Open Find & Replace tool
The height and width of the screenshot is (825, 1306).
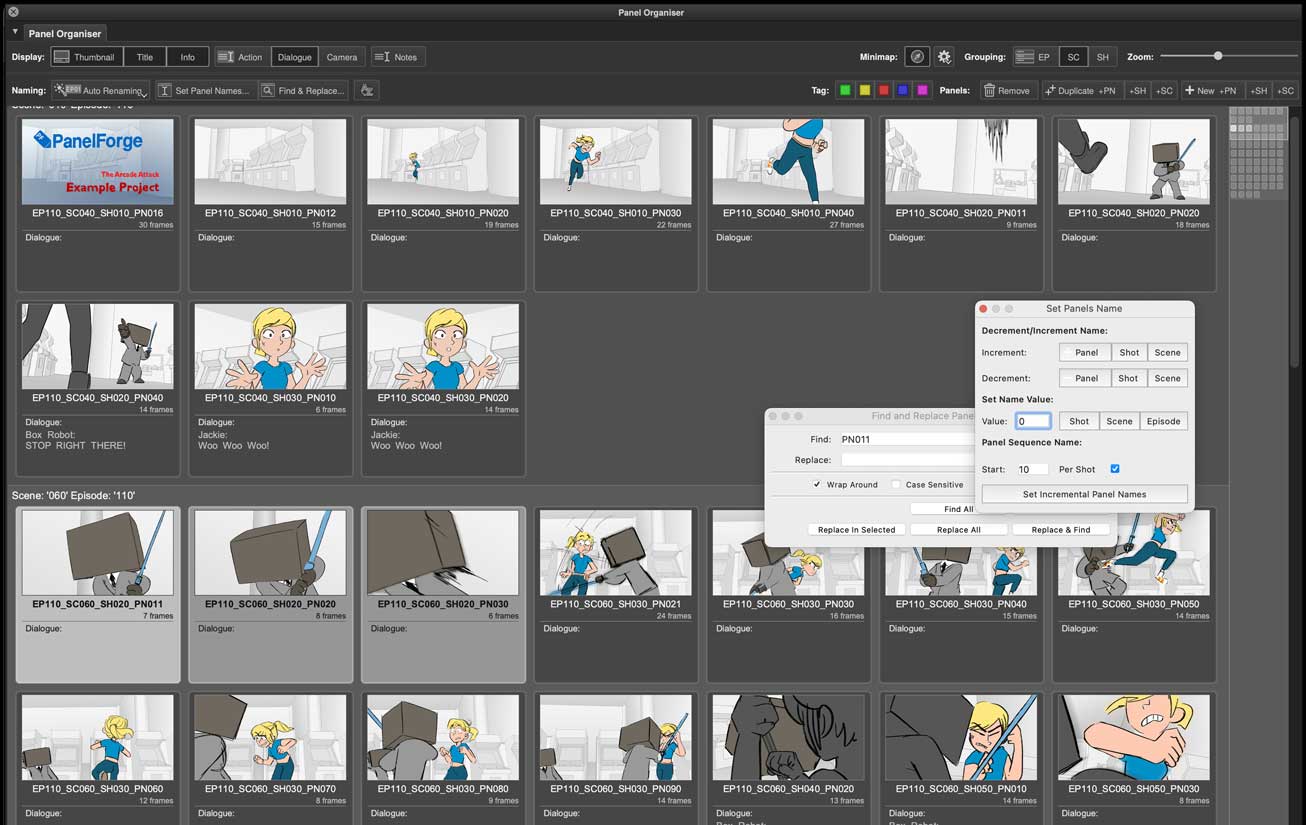(303, 90)
